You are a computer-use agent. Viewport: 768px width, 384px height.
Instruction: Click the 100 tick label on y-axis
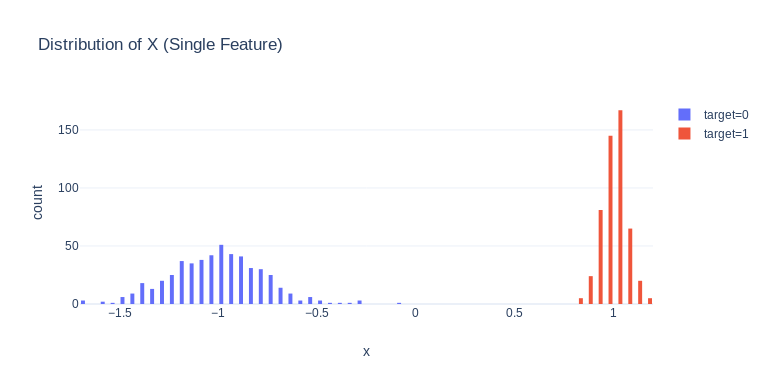pos(68,188)
